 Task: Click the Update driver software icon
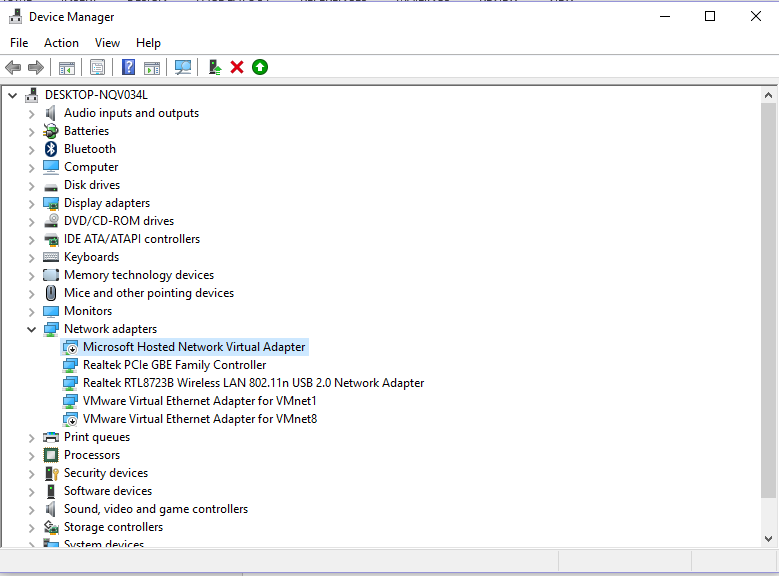point(215,67)
